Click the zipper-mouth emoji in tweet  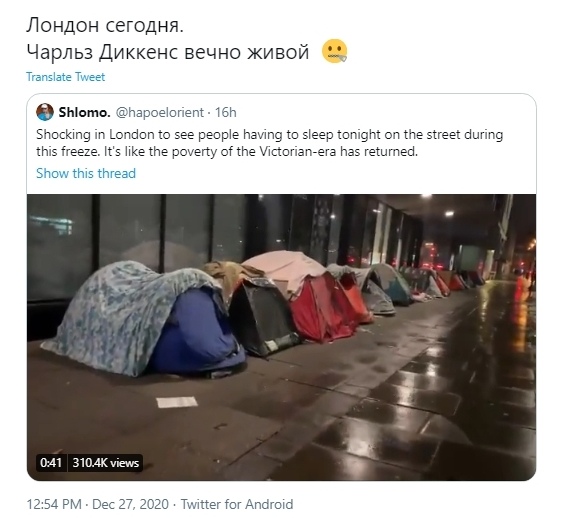(335, 51)
